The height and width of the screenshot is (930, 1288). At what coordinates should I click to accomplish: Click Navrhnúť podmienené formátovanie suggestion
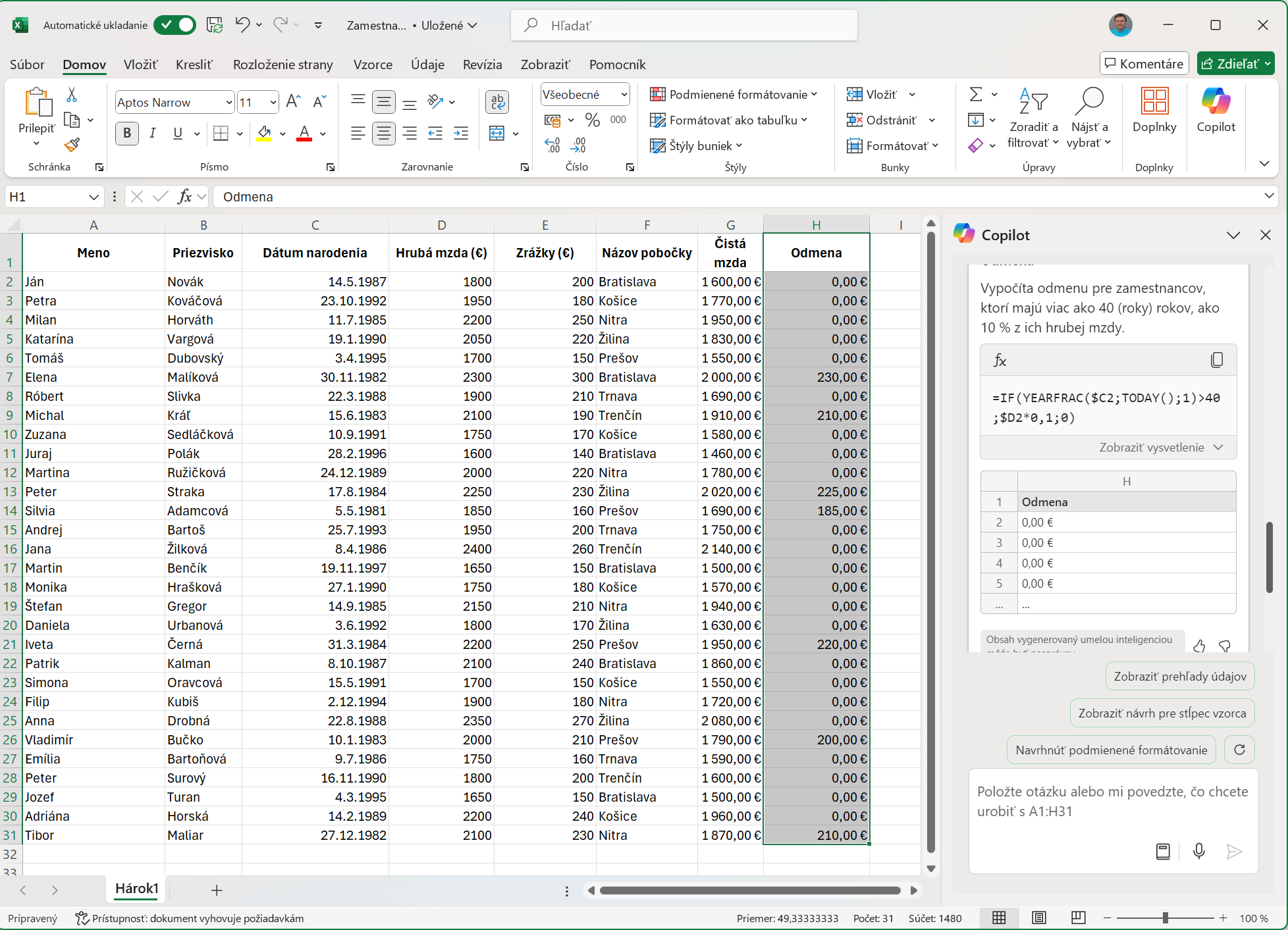tap(1111, 750)
